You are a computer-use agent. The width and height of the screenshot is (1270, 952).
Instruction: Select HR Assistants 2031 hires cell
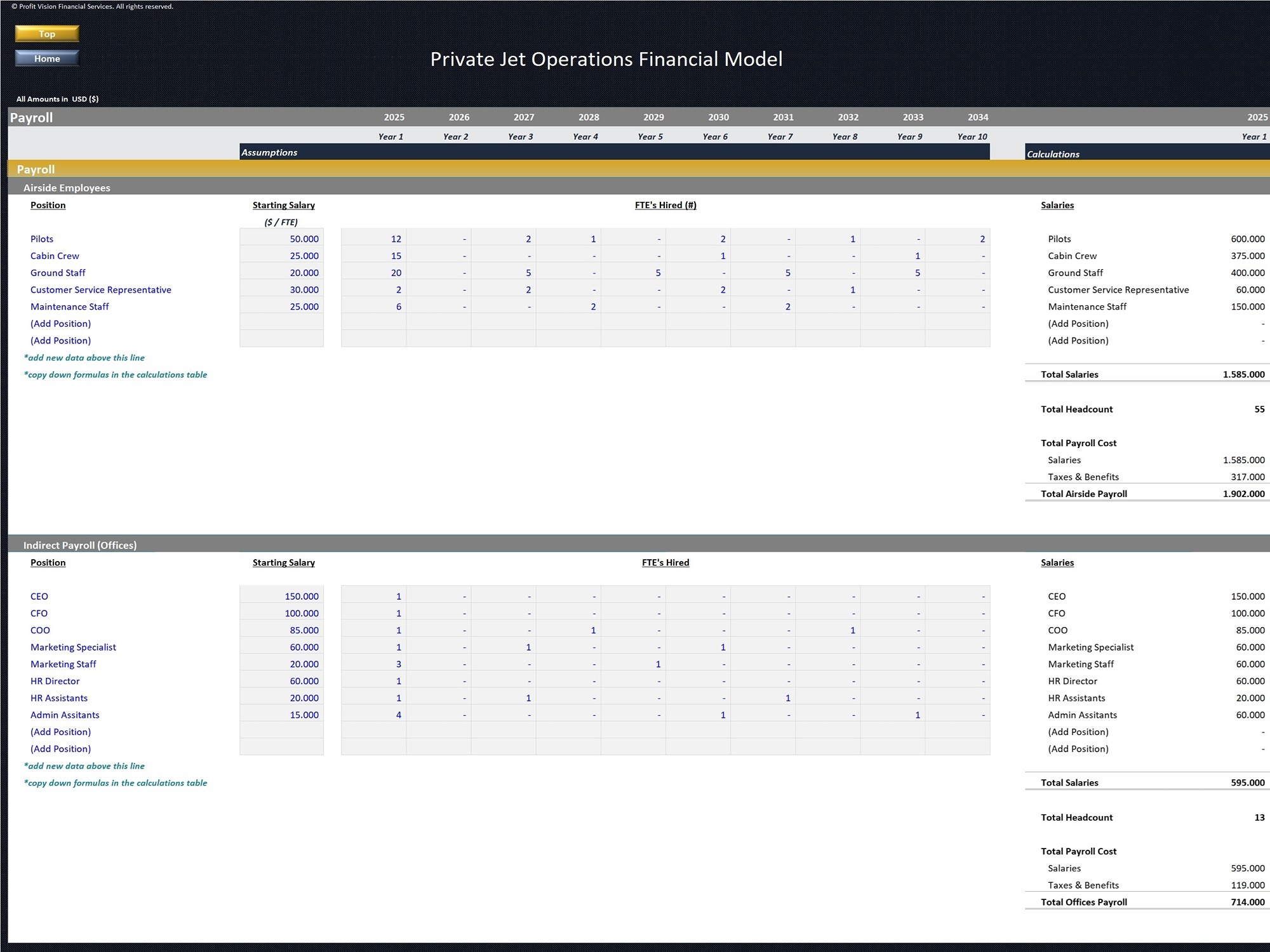coord(763,698)
